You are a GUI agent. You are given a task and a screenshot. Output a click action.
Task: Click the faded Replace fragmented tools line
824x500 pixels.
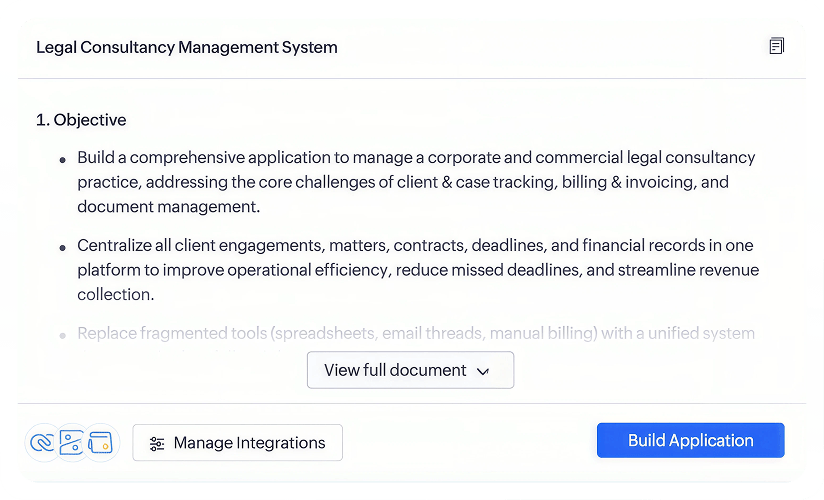(x=416, y=333)
